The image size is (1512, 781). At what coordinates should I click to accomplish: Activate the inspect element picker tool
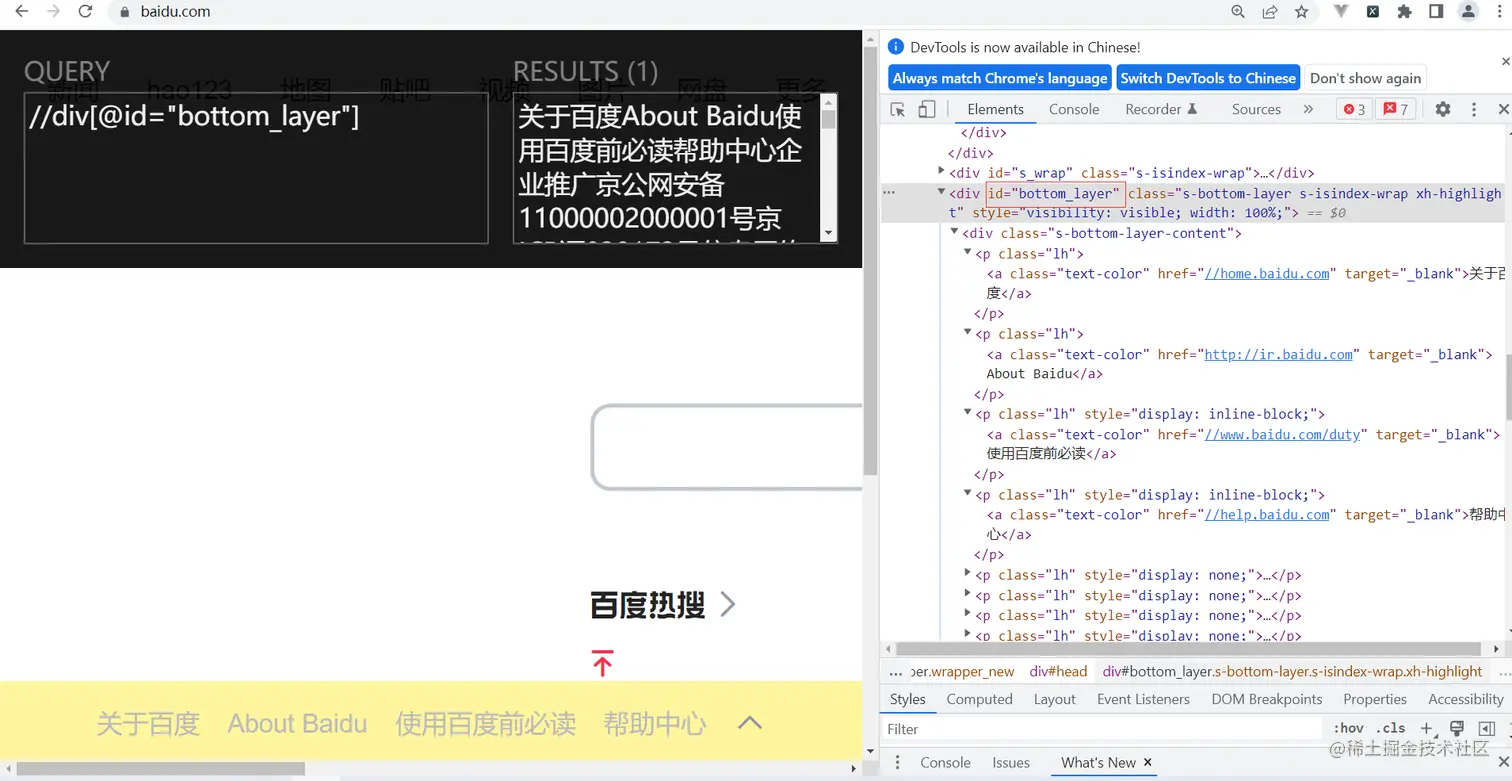[x=898, y=109]
